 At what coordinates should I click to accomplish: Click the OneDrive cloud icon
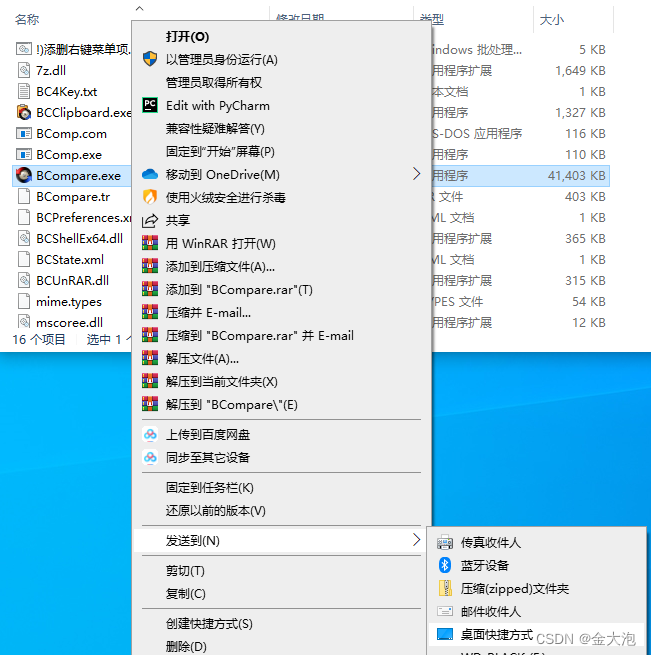coord(150,174)
